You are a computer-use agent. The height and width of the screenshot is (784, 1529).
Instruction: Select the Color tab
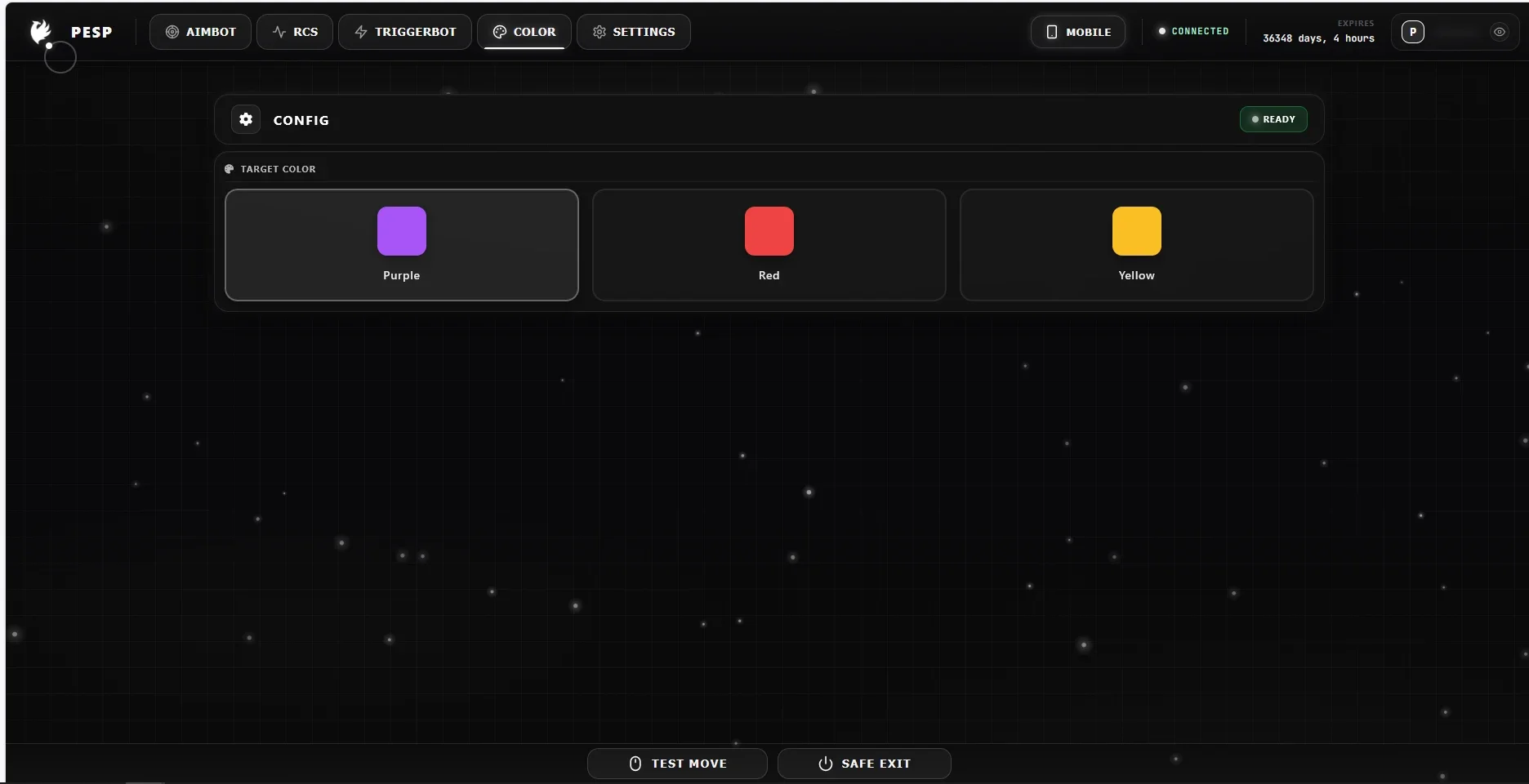click(x=524, y=32)
